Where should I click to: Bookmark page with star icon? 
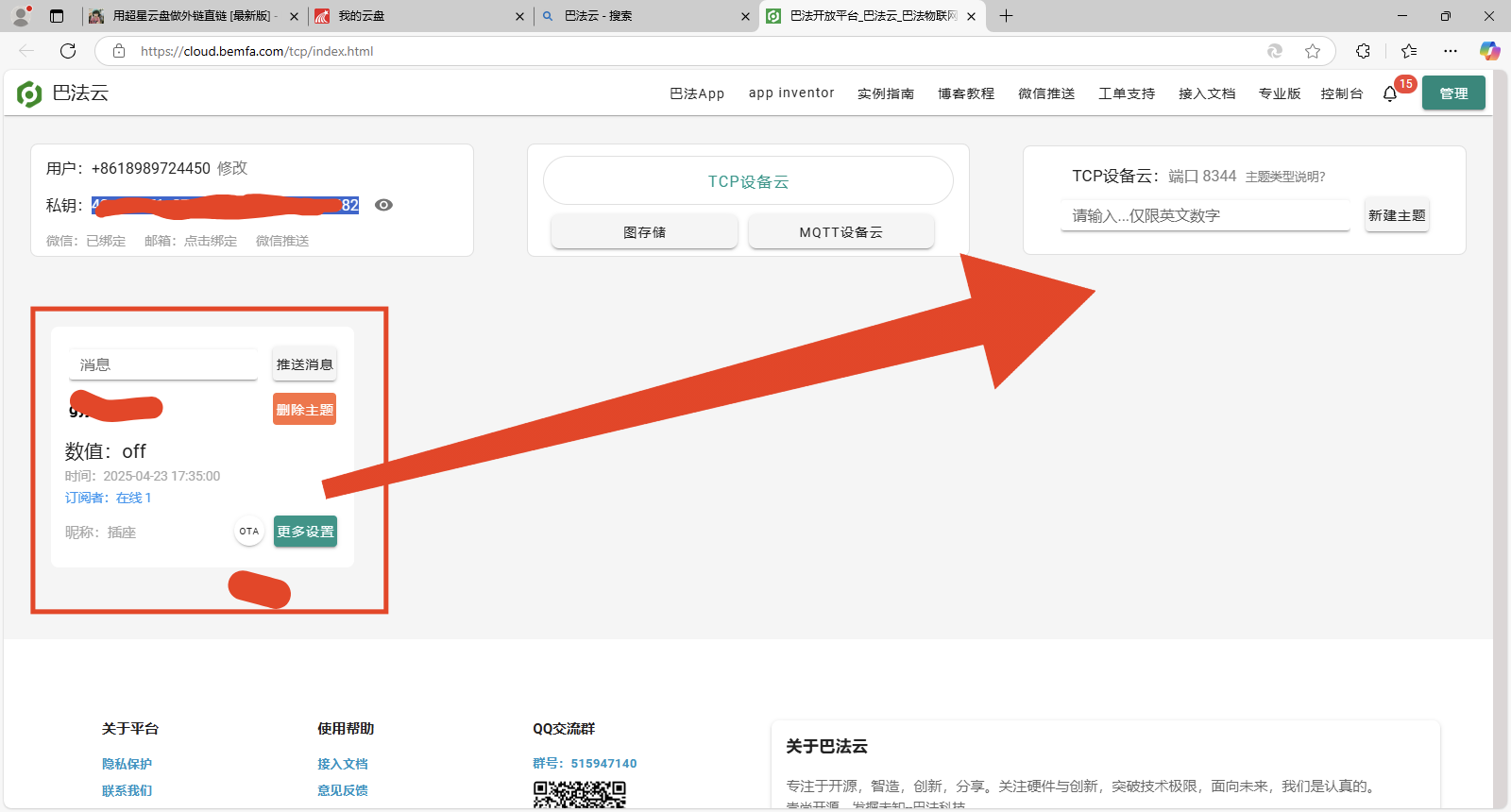1313,51
